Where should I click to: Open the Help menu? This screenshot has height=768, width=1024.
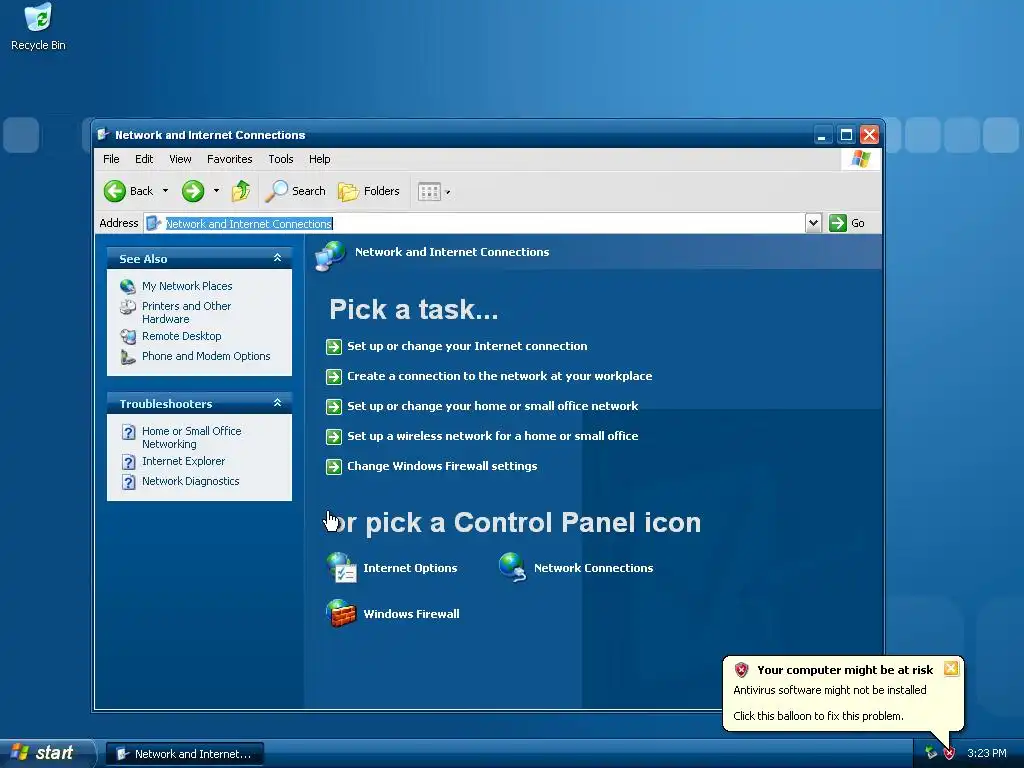319,159
